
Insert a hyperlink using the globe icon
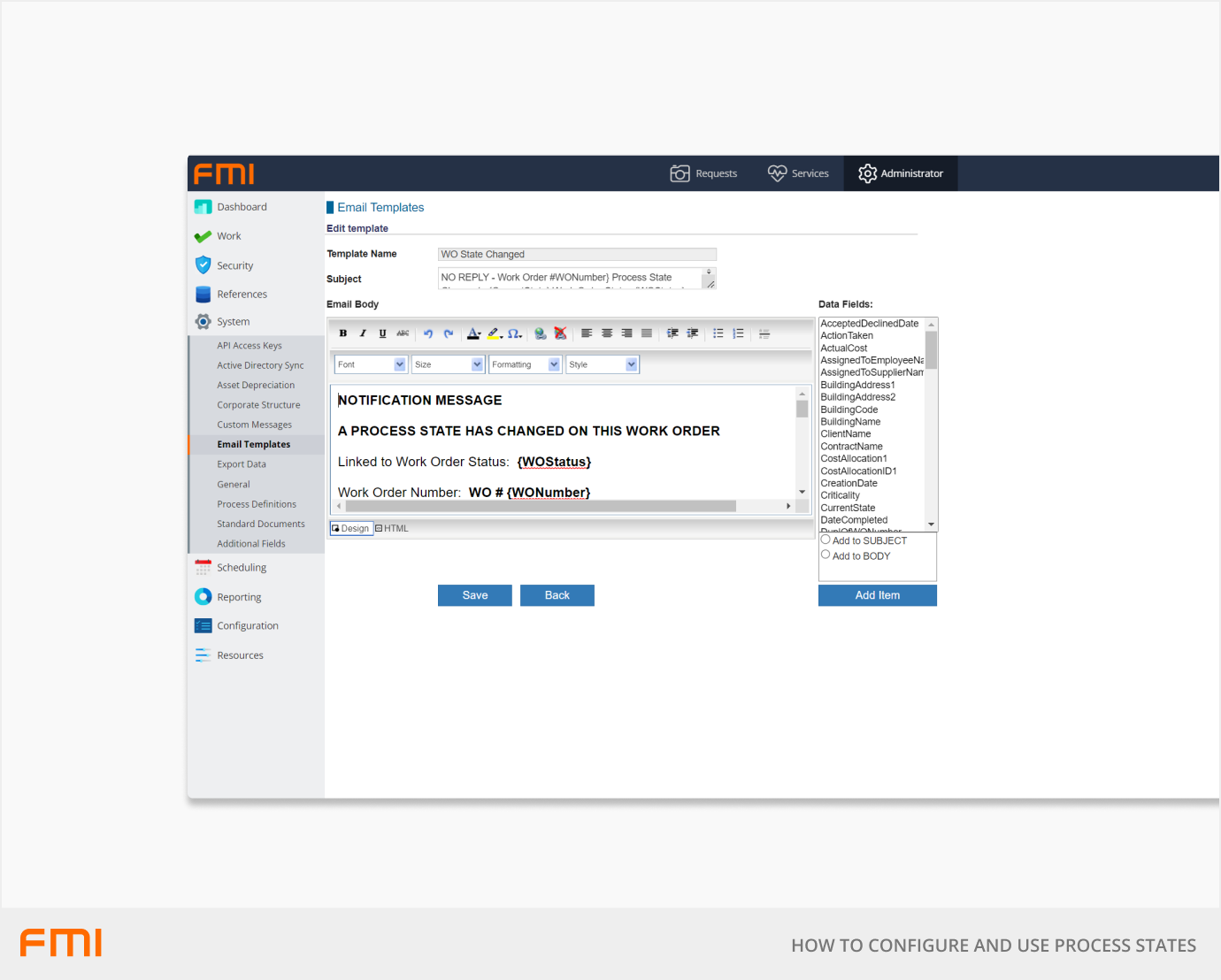click(x=540, y=333)
